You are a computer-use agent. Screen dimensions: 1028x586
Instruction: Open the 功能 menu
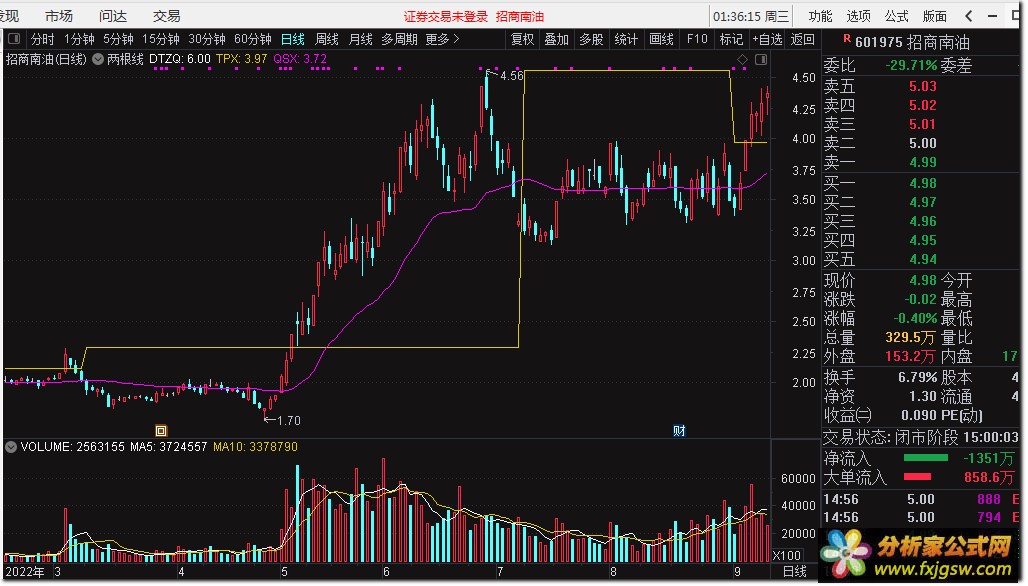[x=820, y=16]
